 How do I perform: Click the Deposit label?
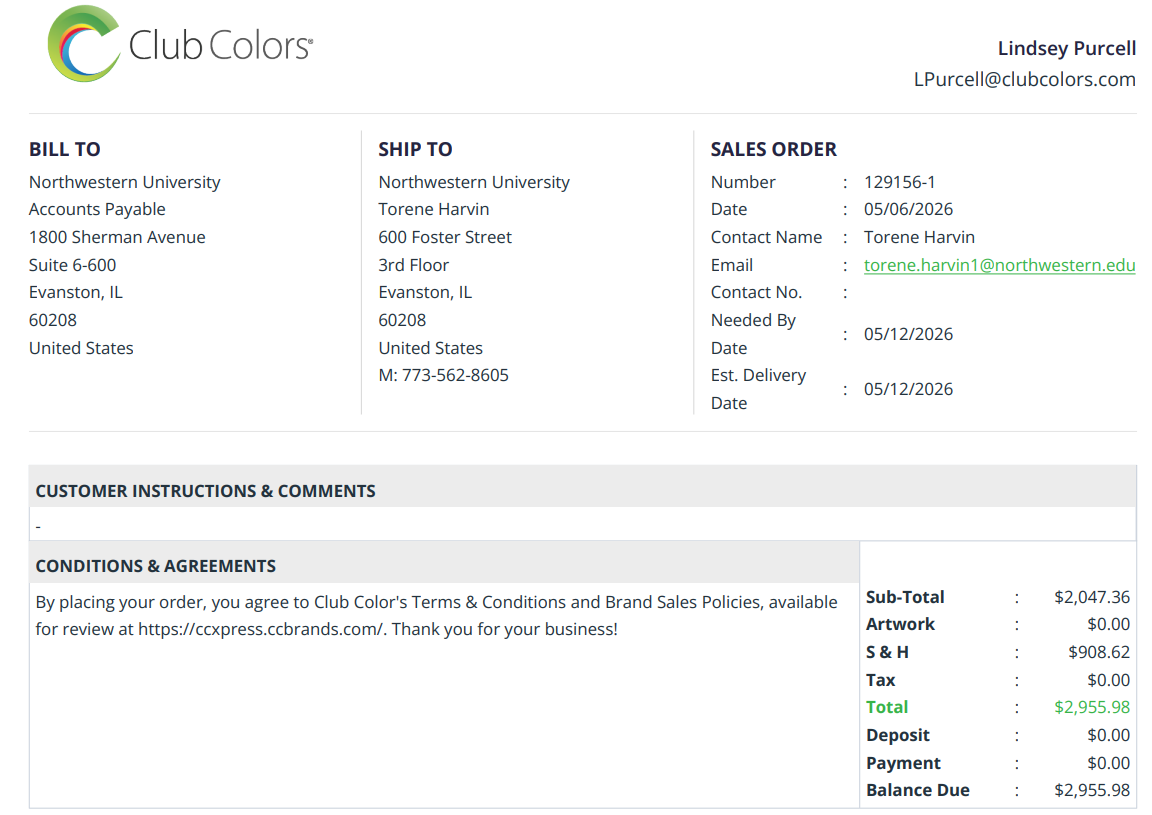tap(897, 735)
